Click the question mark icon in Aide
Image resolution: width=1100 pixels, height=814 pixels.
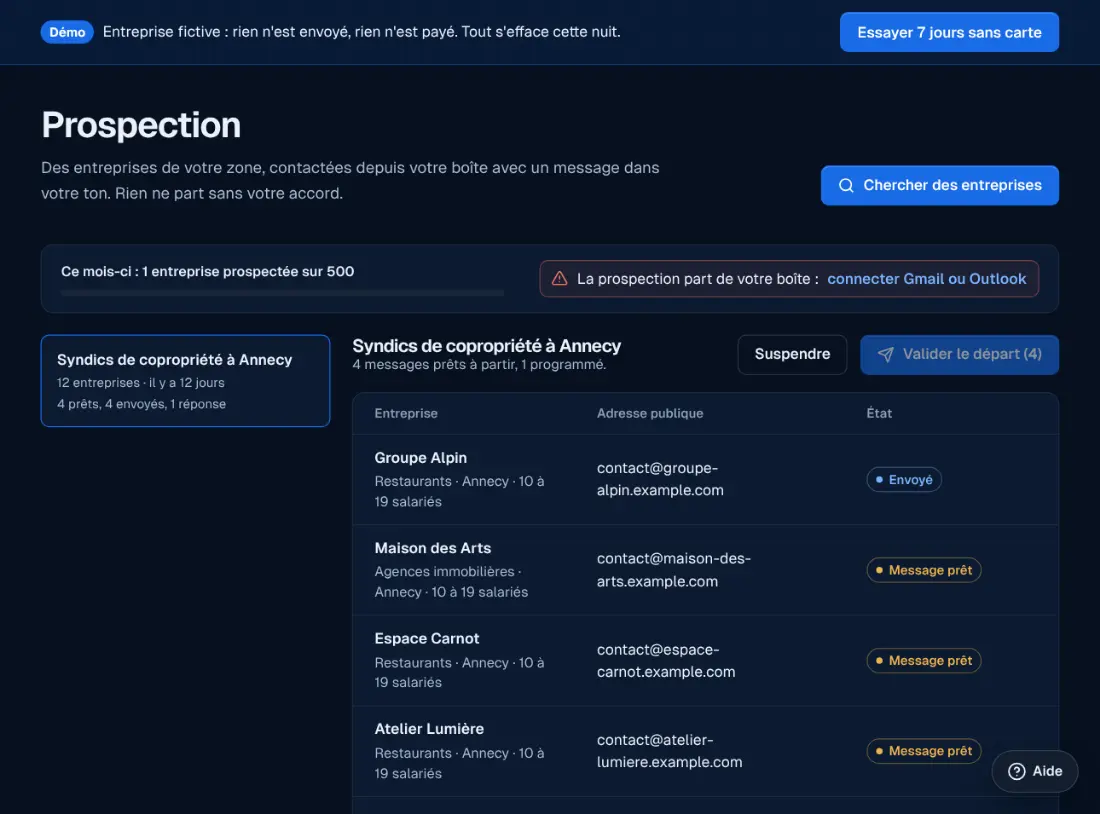click(1017, 771)
